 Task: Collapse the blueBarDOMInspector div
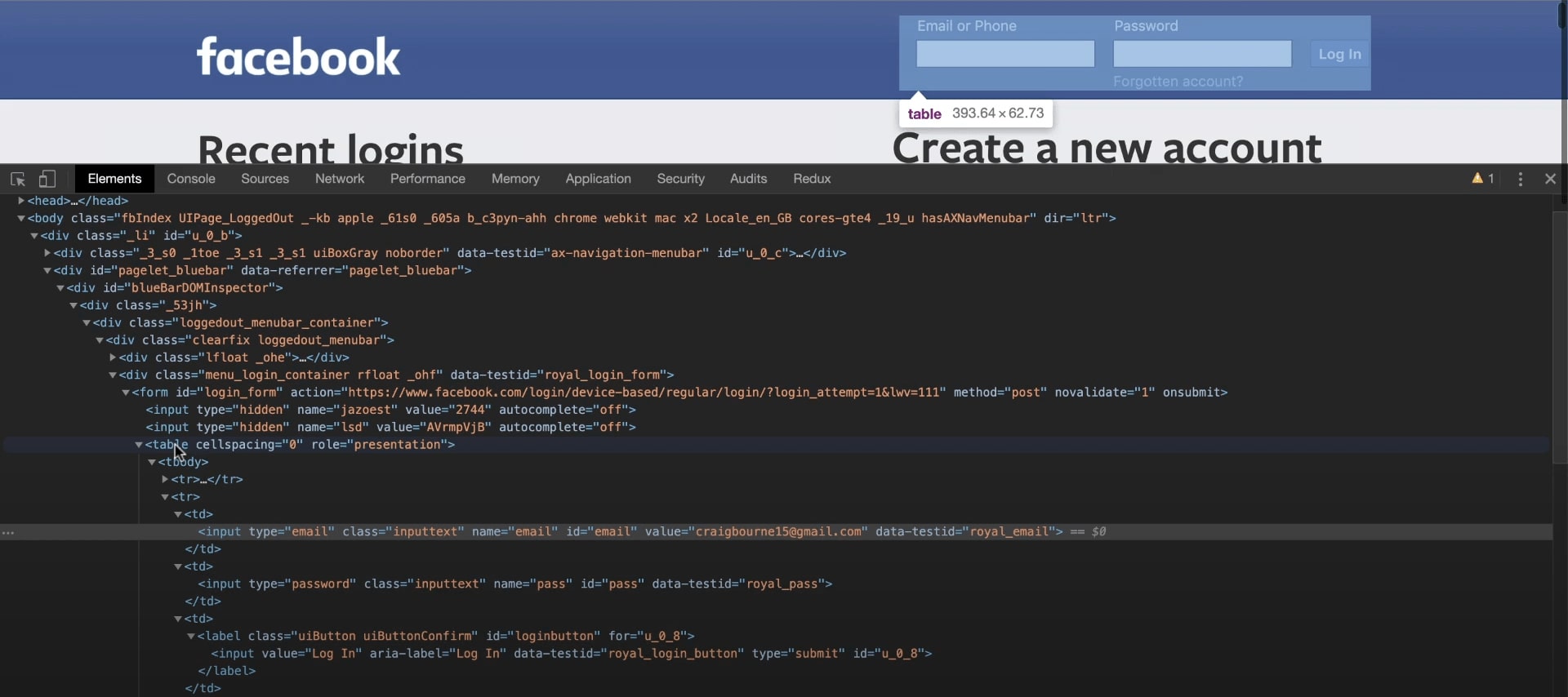(x=60, y=288)
